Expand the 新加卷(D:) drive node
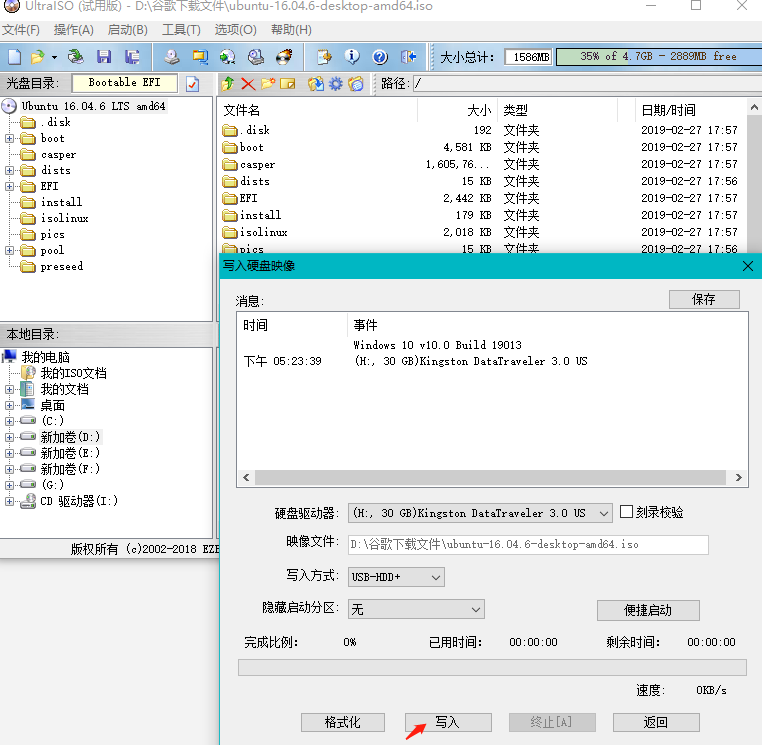The width and height of the screenshot is (762, 745). tap(9, 437)
